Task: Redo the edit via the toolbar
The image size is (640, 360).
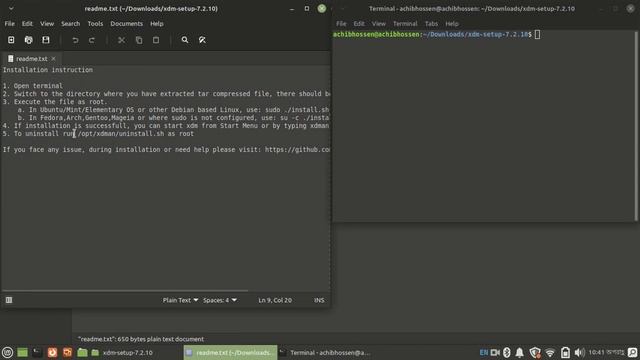Action: pyautogui.click(x=92, y=40)
